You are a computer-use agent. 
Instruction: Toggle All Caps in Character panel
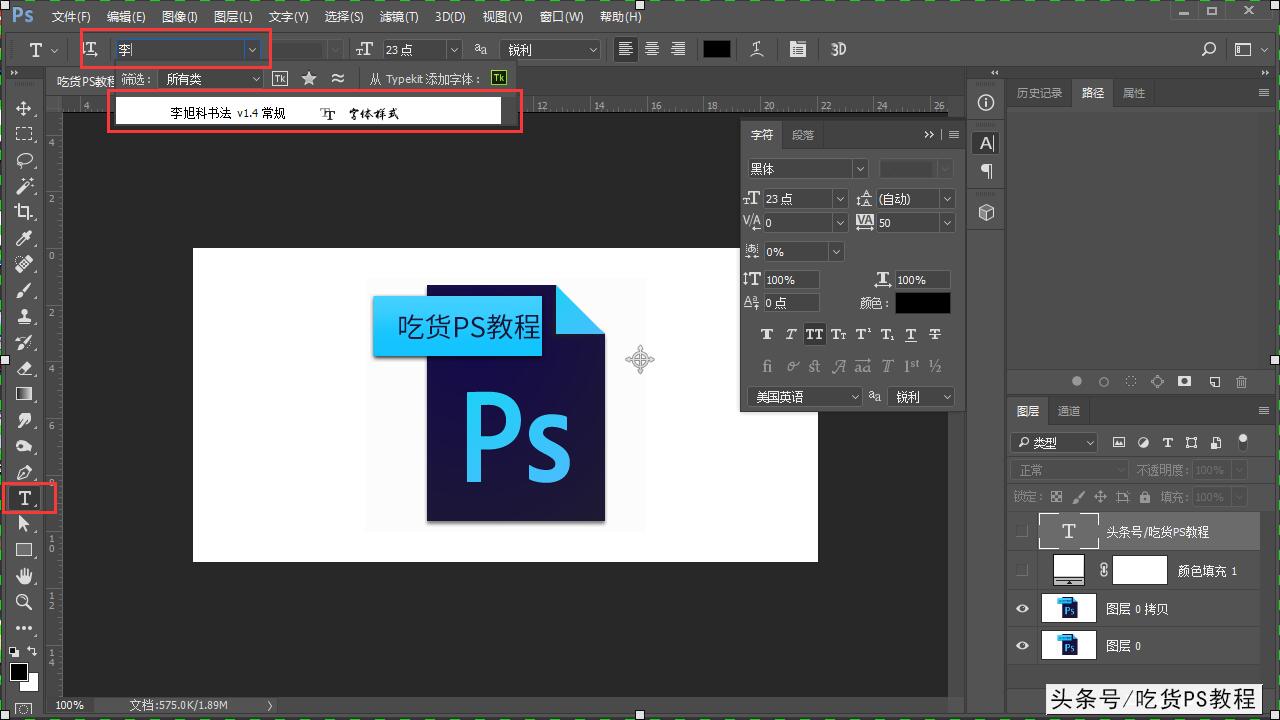[x=815, y=334]
